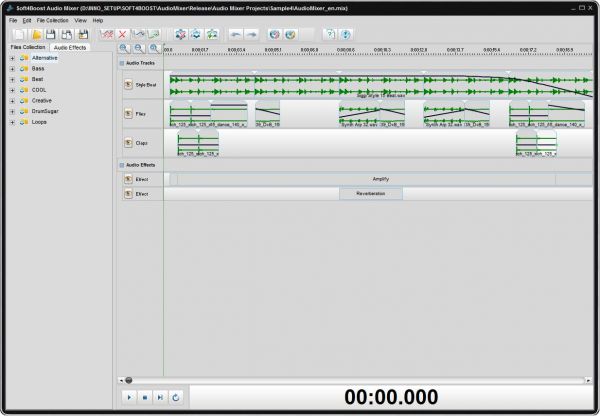Expand the Alternative folder node
Image resolution: width=600 pixels, height=416 pixels.
pyautogui.click(x=12, y=58)
